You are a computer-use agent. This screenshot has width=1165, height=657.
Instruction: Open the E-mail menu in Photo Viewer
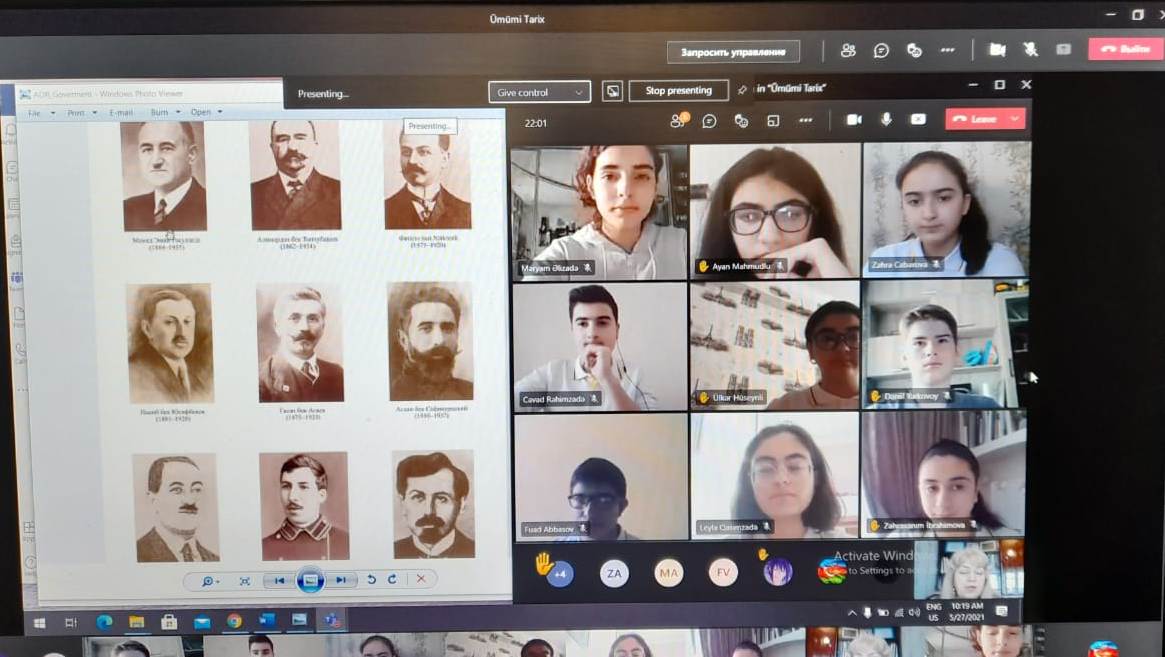point(120,113)
